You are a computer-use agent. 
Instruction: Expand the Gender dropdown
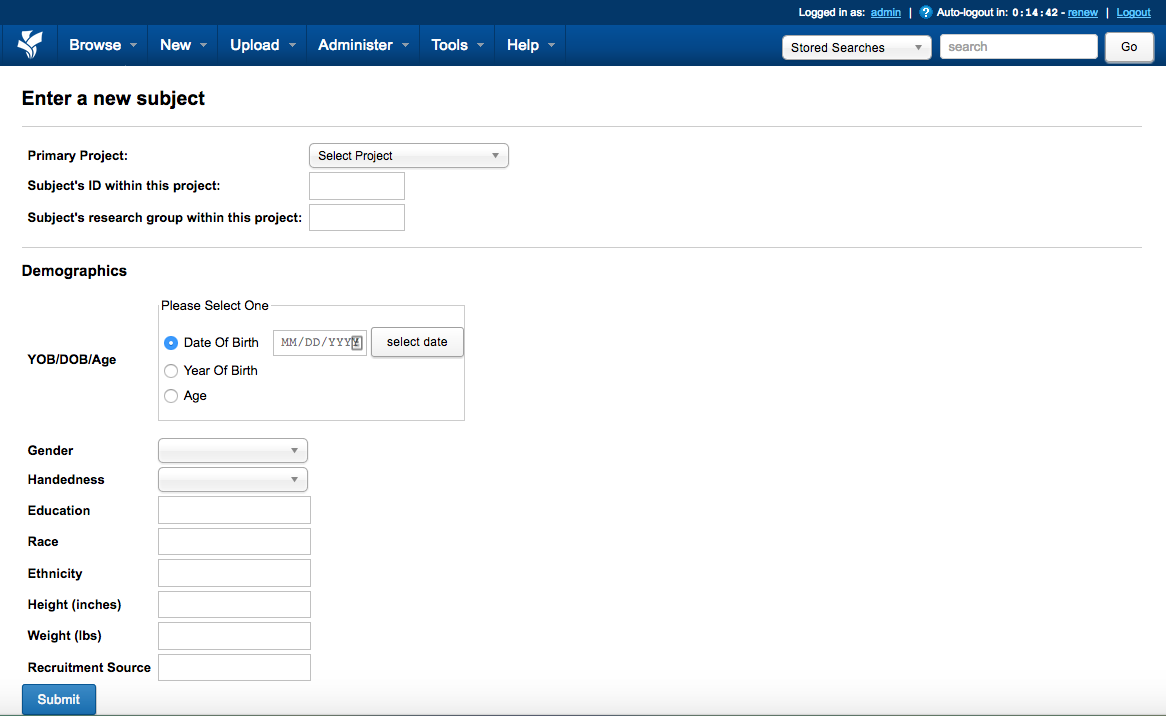233,451
